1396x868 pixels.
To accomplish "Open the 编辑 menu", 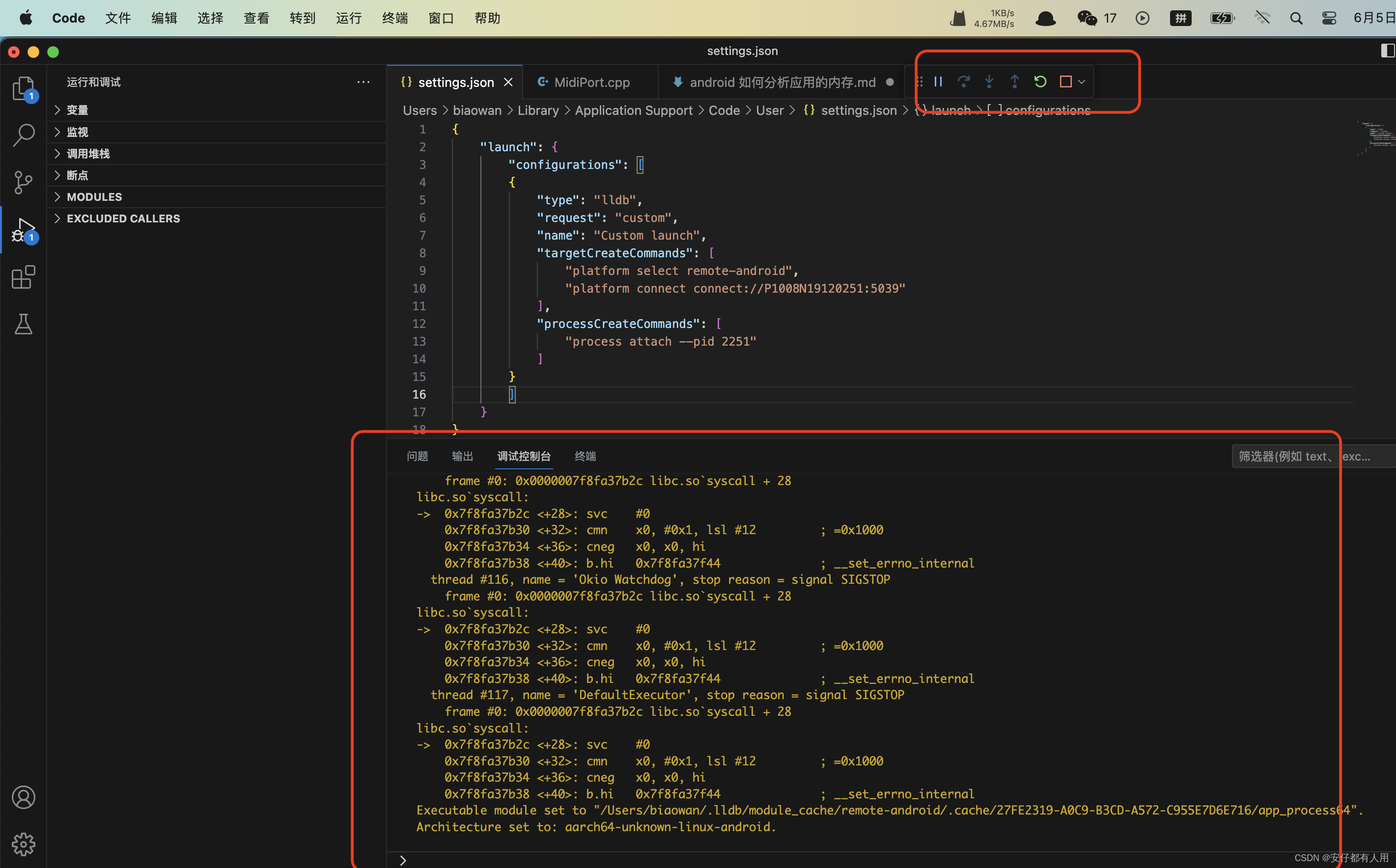I will click(x=164, y=18).
